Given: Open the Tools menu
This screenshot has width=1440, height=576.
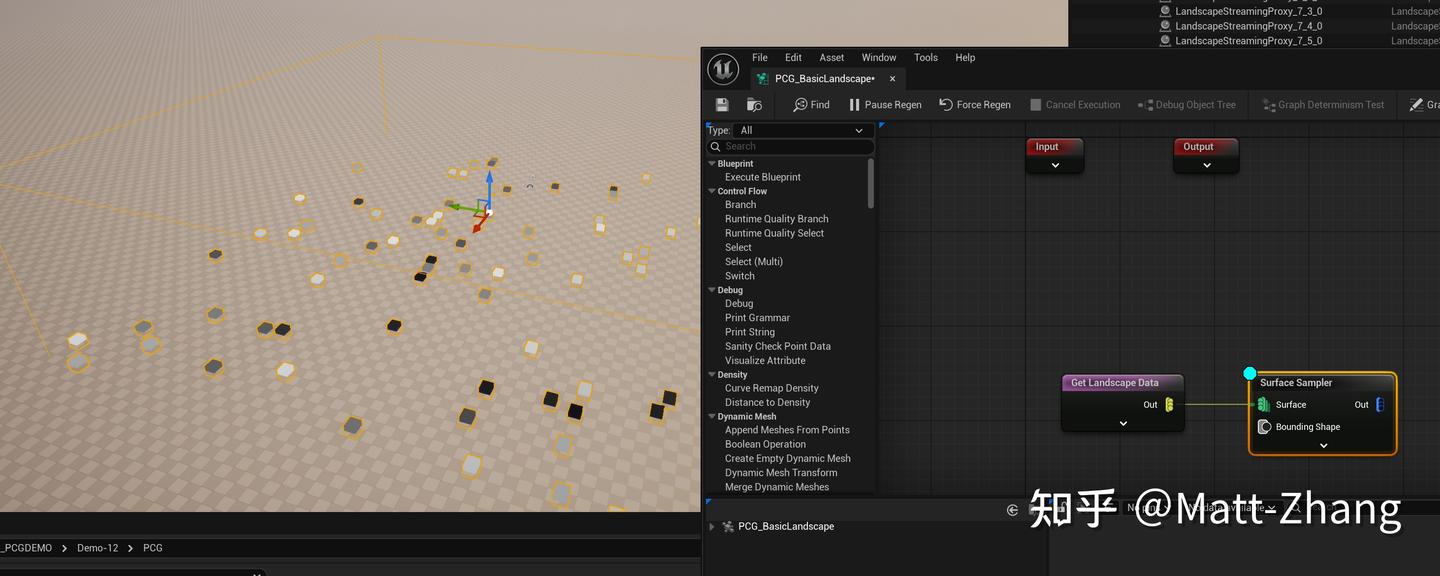Looking at the screenshot, I should pyautogui.click(x=925, y=58).
